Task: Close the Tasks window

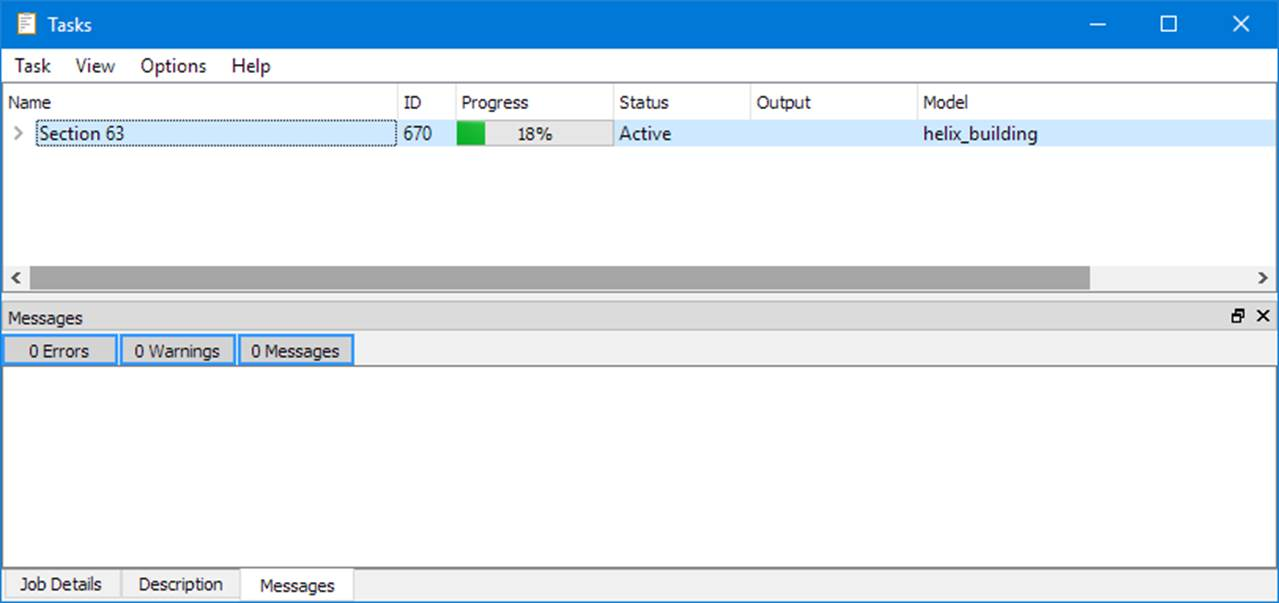Action: 1241,24
